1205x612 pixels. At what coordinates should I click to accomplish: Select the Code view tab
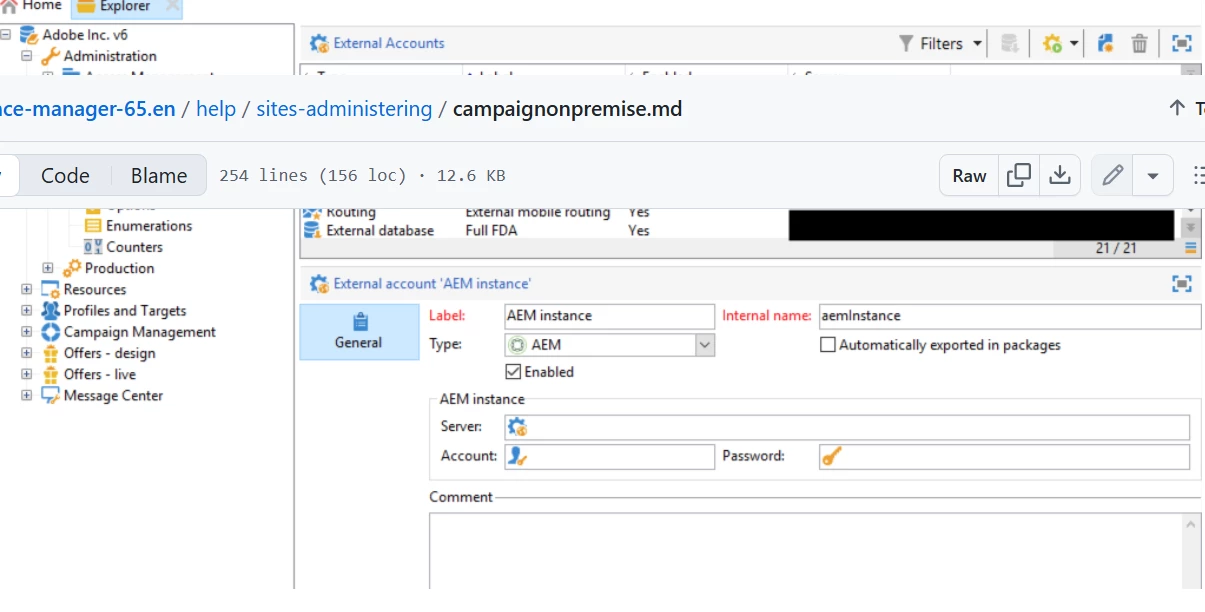pos(65,175)
